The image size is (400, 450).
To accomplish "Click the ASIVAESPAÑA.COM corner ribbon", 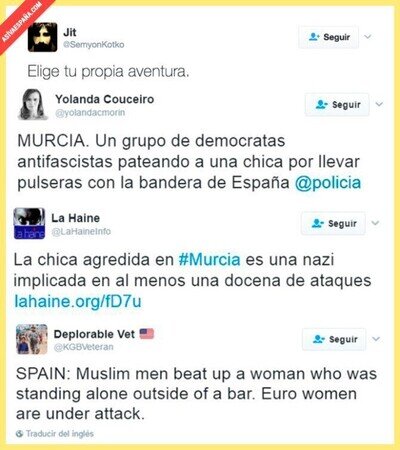I will 23,23.
